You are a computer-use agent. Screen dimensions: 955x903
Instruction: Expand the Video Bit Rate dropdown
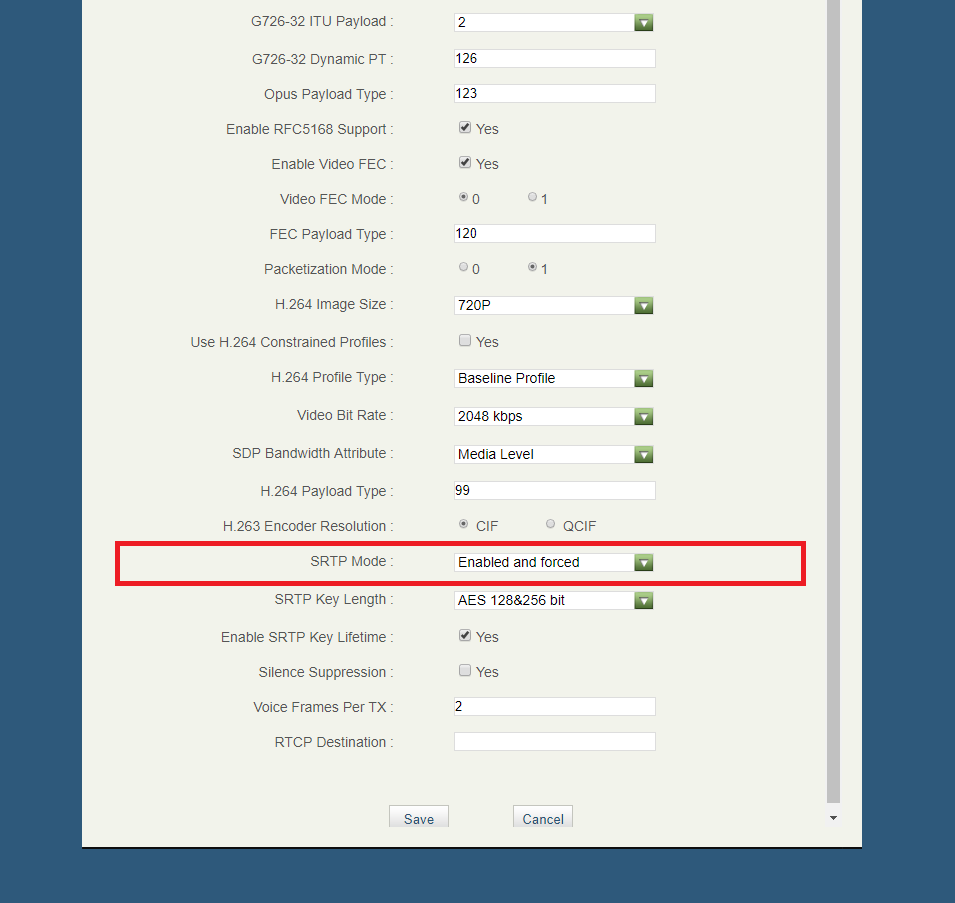[x=554, y=416]
